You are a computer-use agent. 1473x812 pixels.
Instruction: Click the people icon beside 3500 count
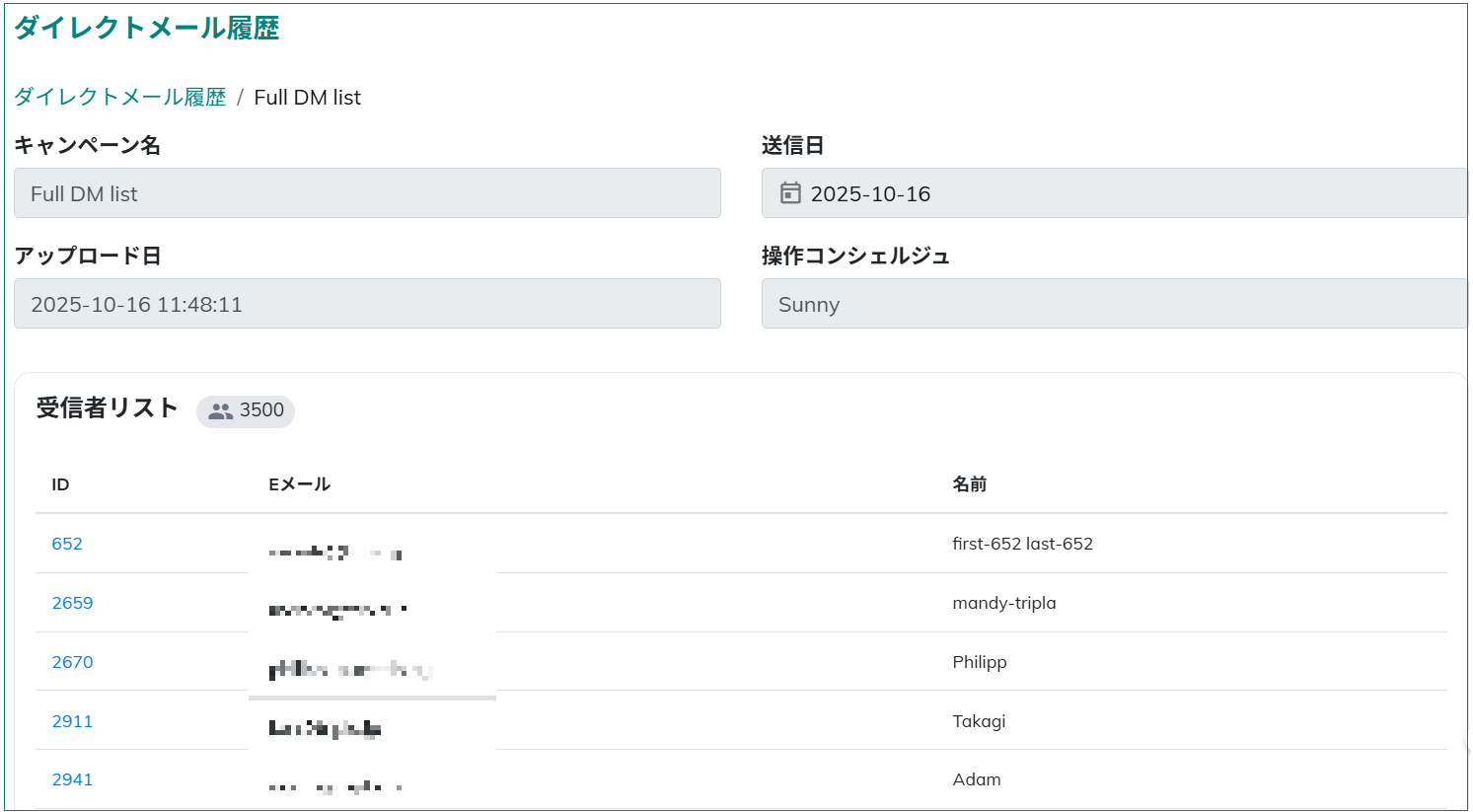pyautogui.click(x=221, y=411)
